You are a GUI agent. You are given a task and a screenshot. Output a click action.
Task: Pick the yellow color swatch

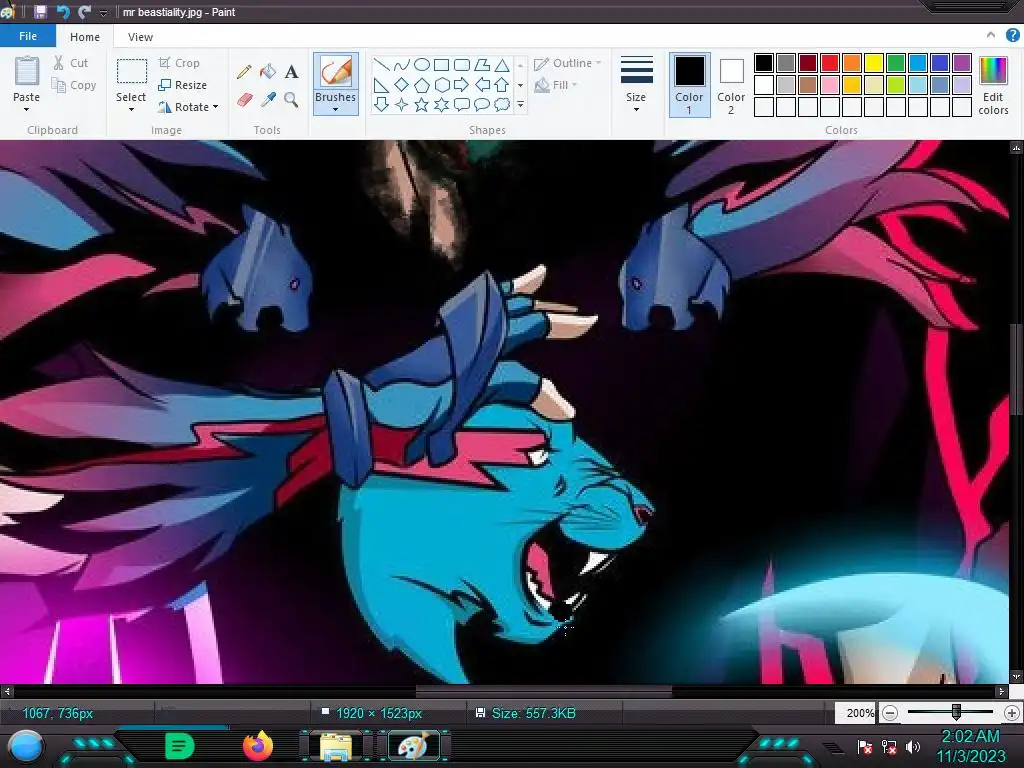coord(874,63)
